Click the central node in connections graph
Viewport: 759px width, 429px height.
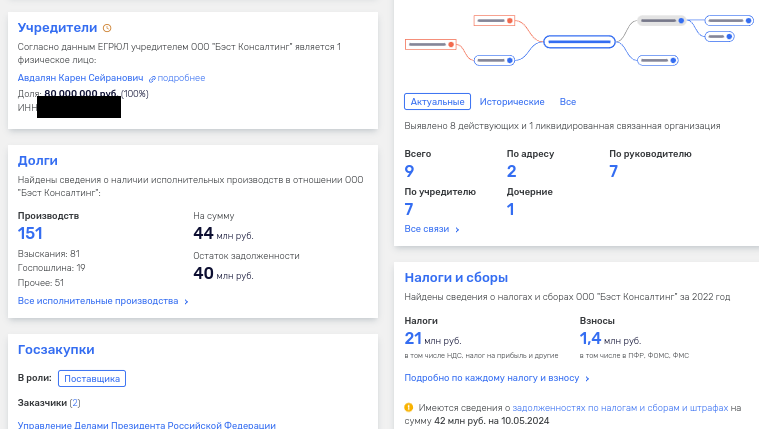click(x=579, y=42)
